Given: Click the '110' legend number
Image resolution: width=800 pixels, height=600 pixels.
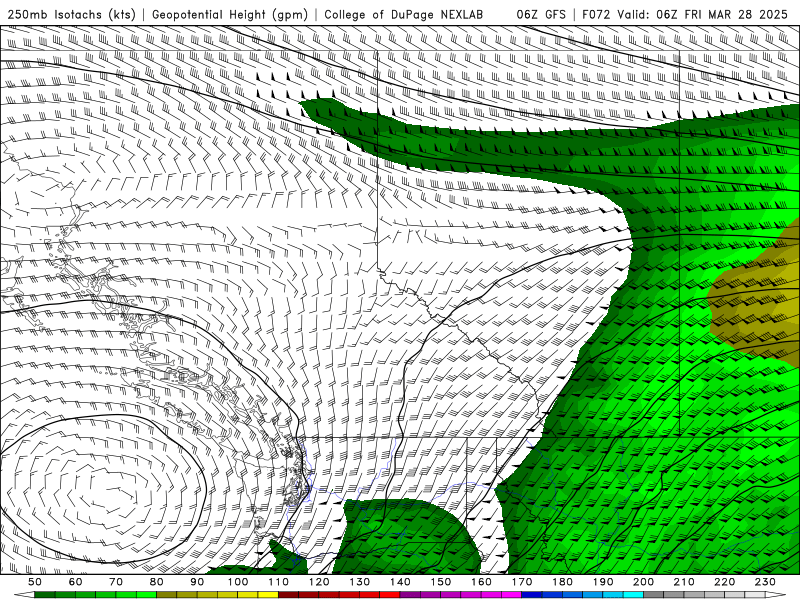Looking at the screenshot, I should (x=278, y=582).
